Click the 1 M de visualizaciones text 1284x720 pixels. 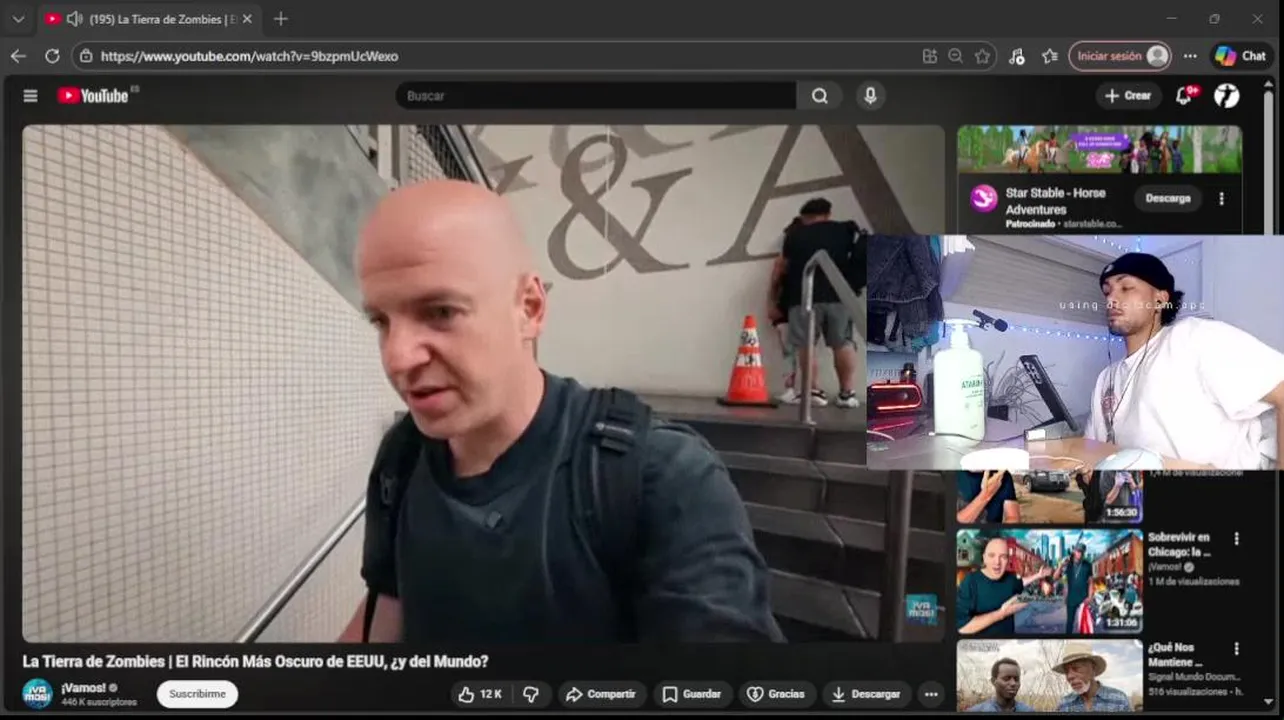click(1193, 581)
